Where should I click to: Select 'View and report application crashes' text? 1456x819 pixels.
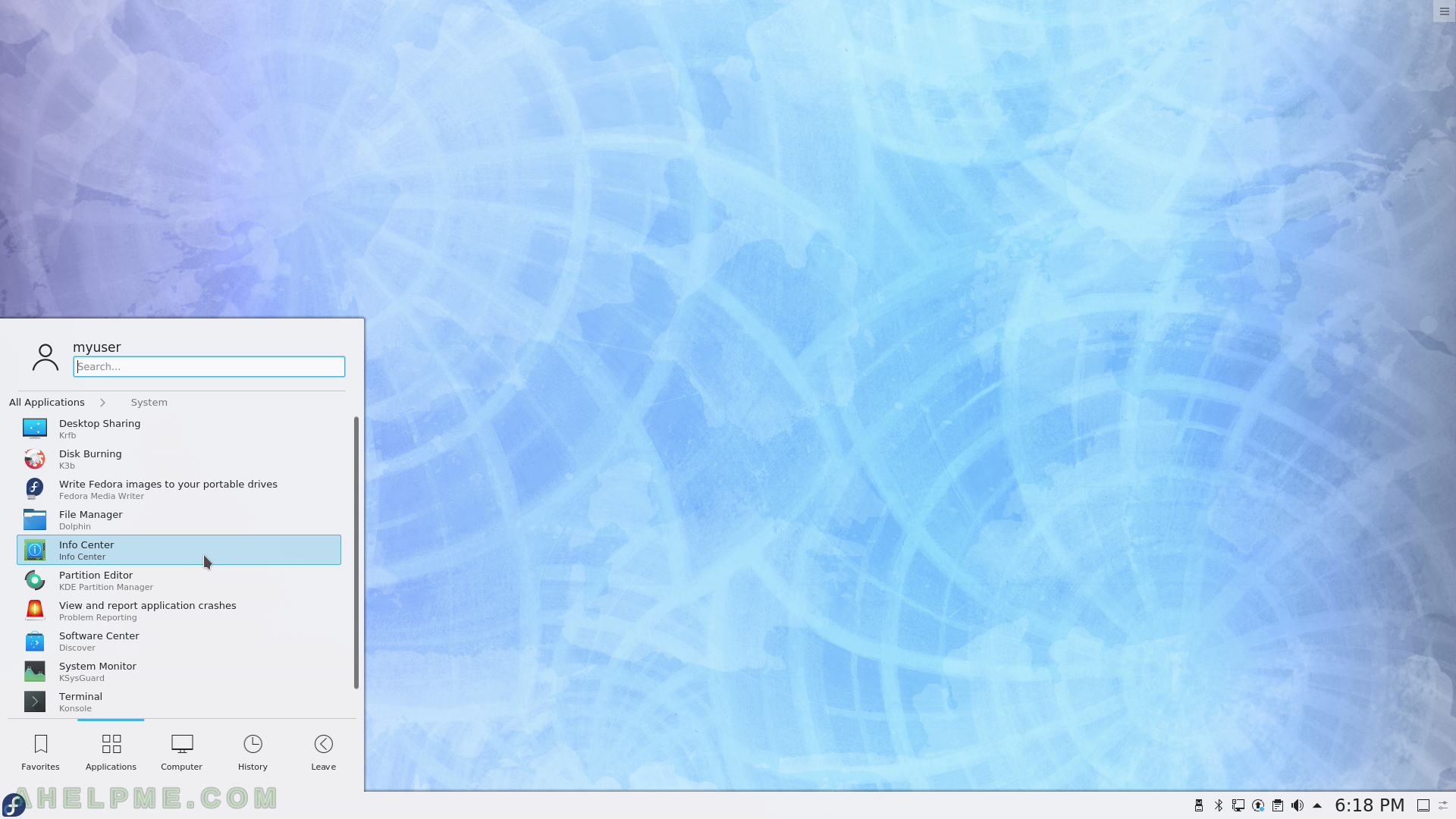(148, 606)
